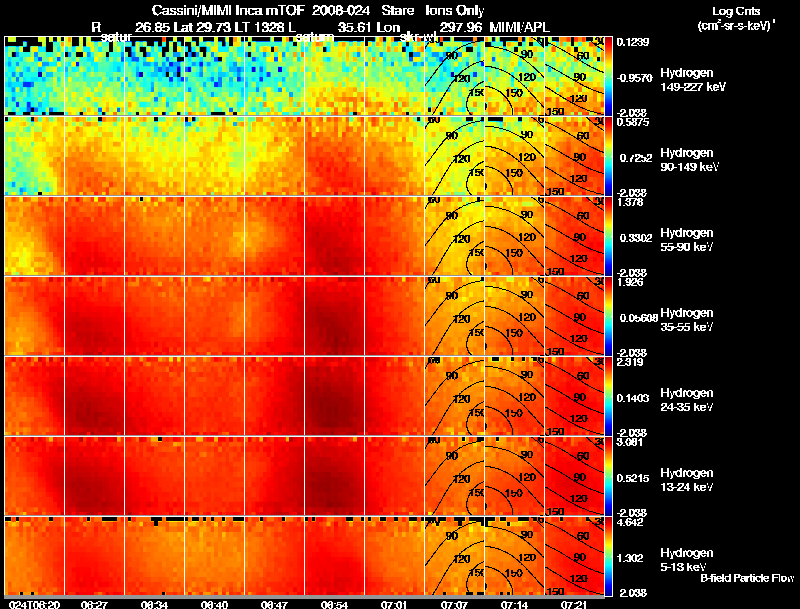Select the Hydrogen 90-149 keV label
The height and width of the screenshot is (609, 800).
(x=689, y=160)
